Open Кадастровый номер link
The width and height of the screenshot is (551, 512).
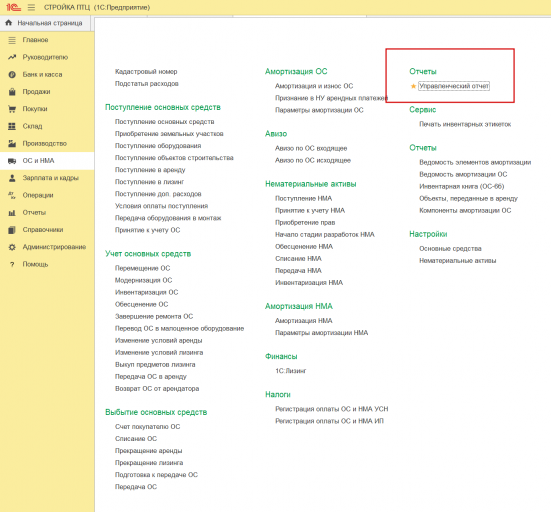coord(146,72)
